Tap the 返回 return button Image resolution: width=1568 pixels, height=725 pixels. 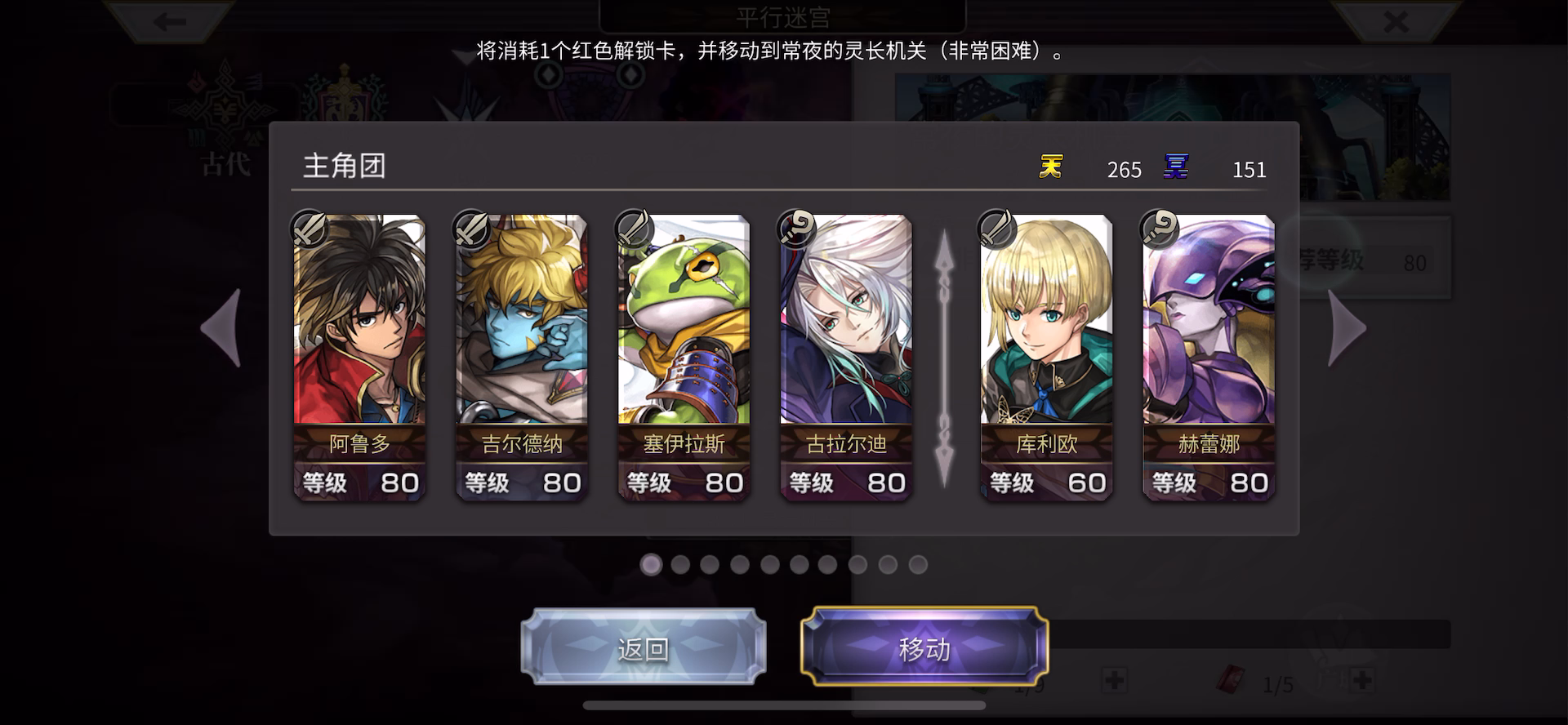point(644,647)
